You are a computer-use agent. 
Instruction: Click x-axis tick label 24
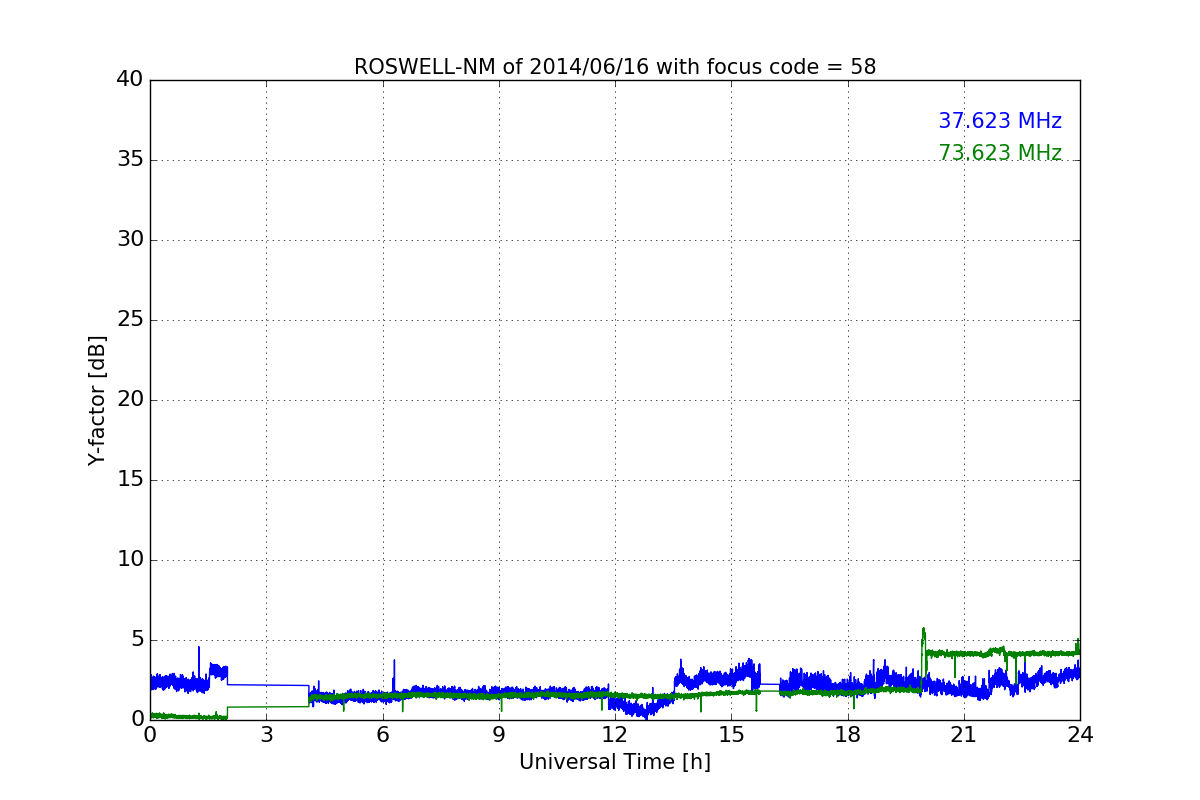coord(1080,735)
